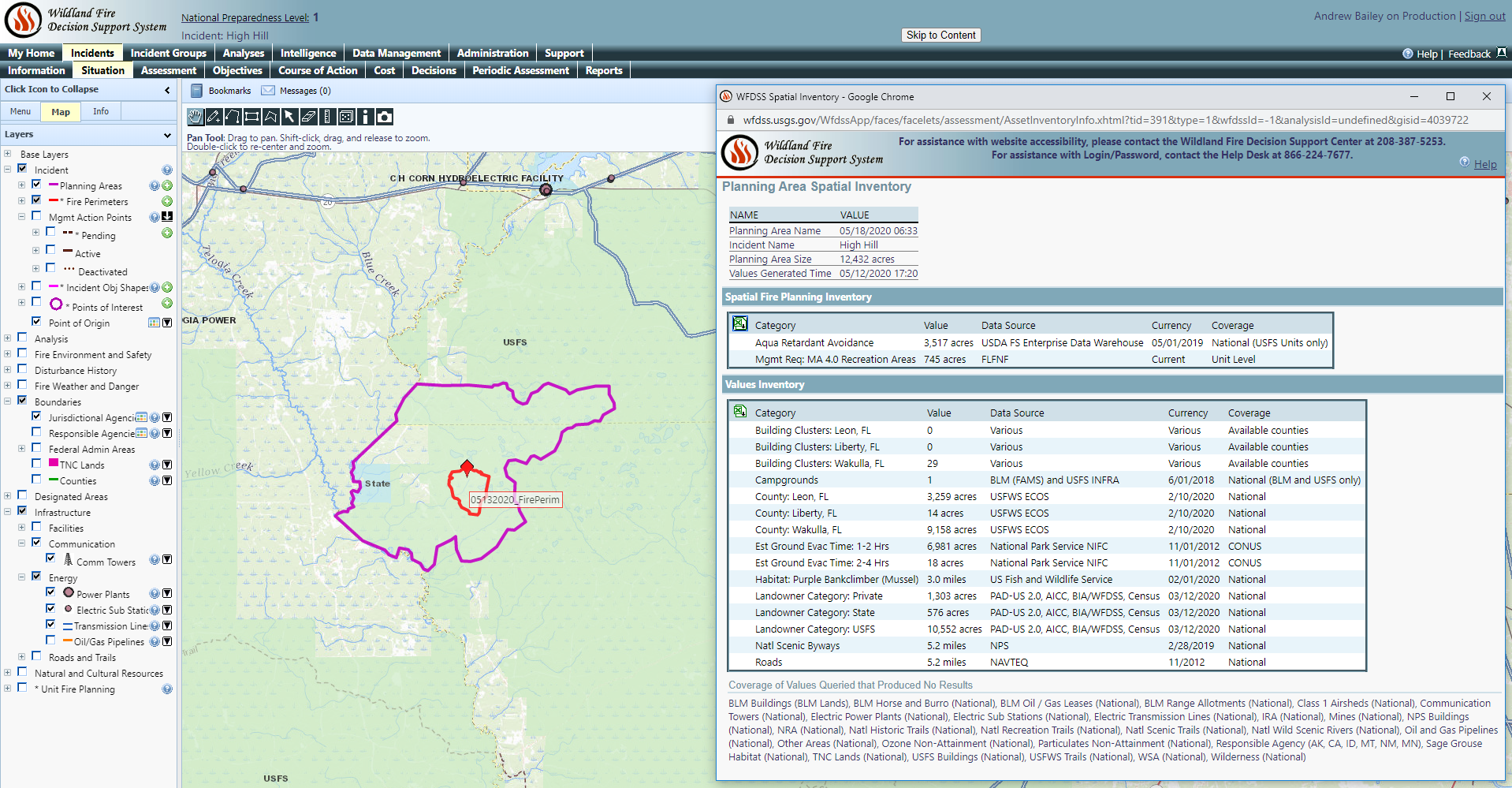Open dropdown arrow for Power Plants layer

[x=167, y=594]
